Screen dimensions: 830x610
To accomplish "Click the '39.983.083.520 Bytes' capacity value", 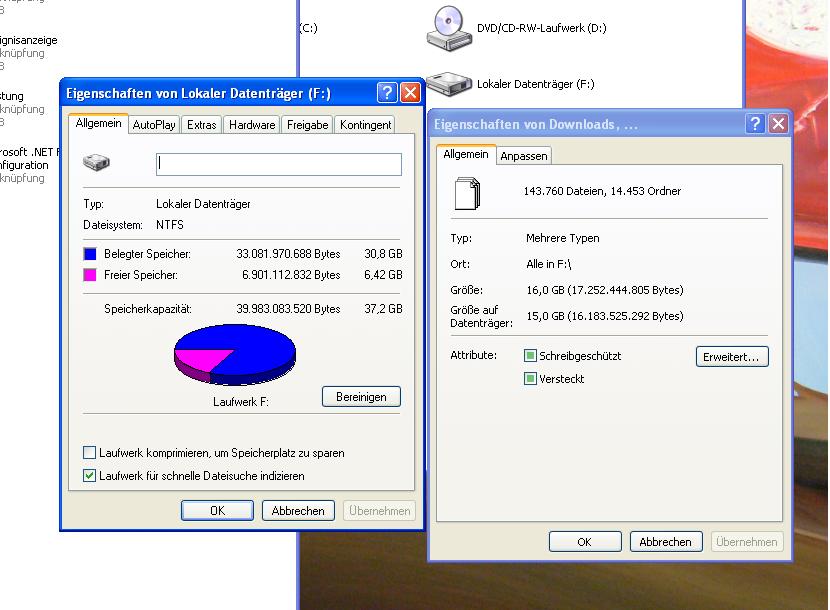I will point(288,309).
